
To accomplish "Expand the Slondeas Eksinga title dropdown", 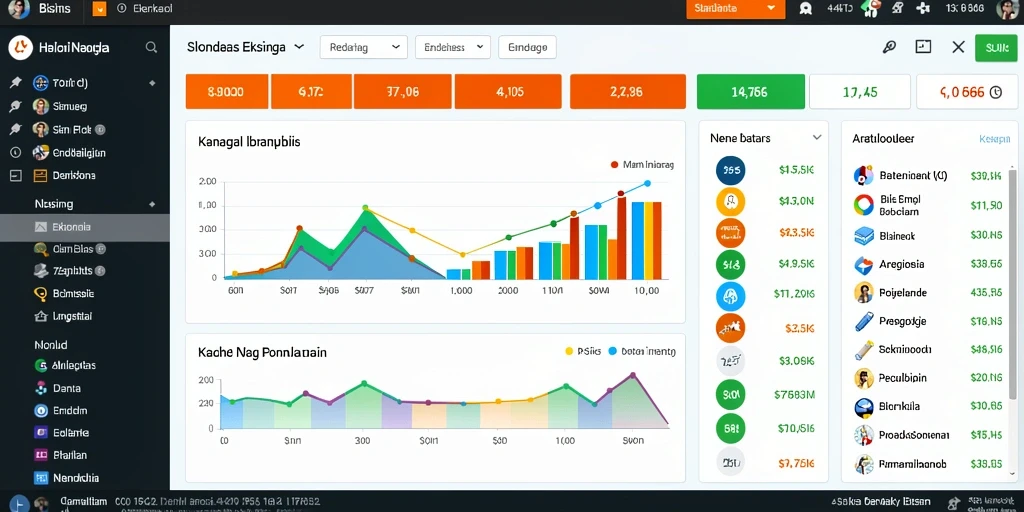I will click(x=299, y=47).
